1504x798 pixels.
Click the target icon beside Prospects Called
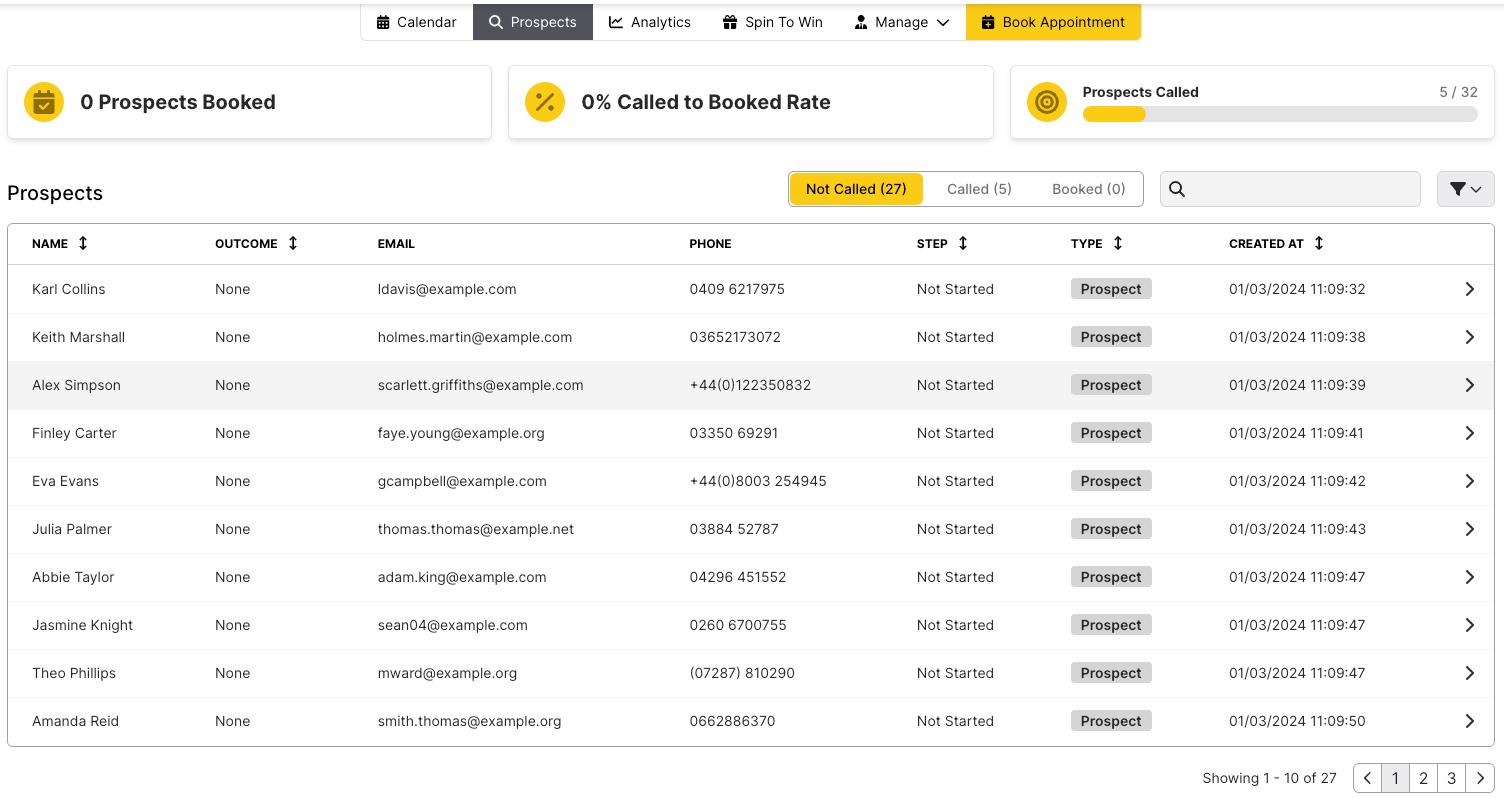pyautogui.click(x=1047, y=102)
